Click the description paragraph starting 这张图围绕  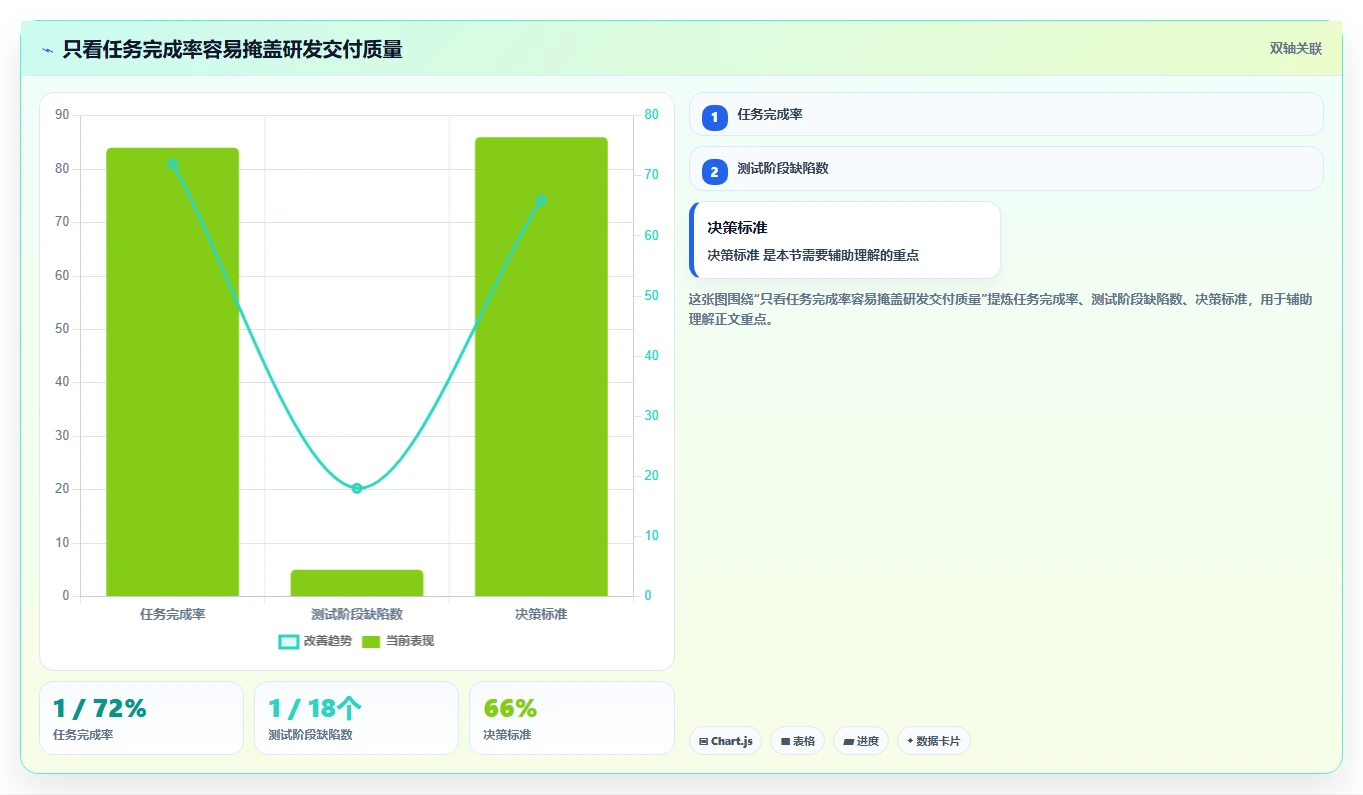pyautogui.click(x=1000, y=310)
